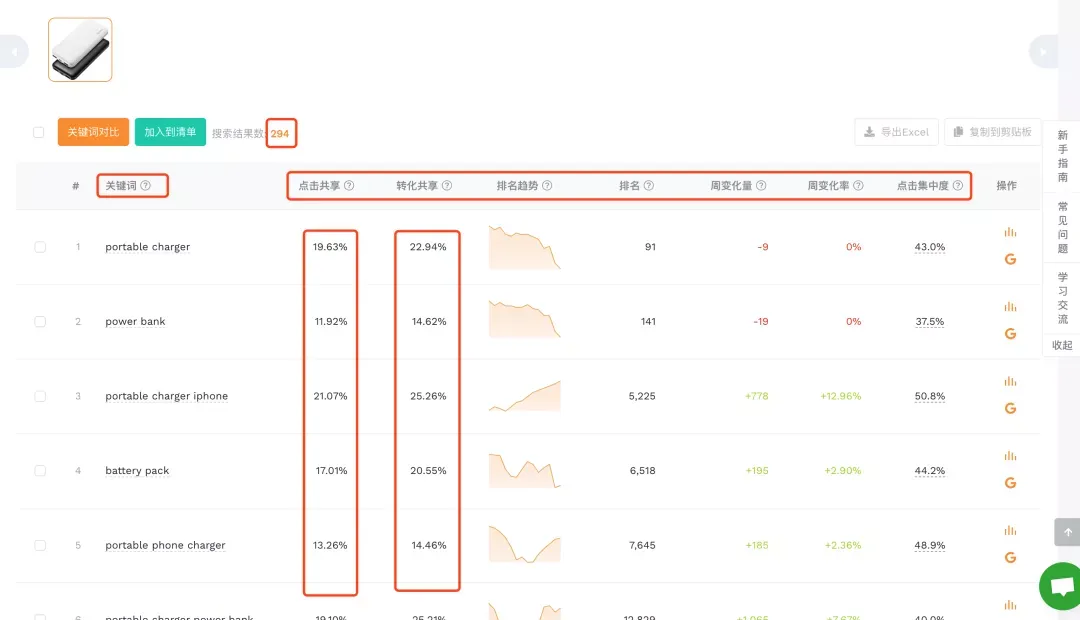
Task: Click help icon next to 排名趋势 header
Action: pyautogui.click(x=547, y=185)
